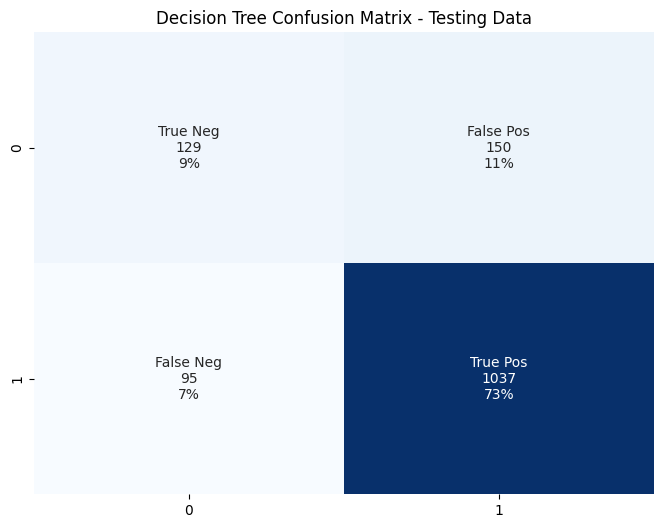Click the 9% percentage label
The height and width of the screenshot is (528, 663).
pyautogui.click(x=189, y=163)
